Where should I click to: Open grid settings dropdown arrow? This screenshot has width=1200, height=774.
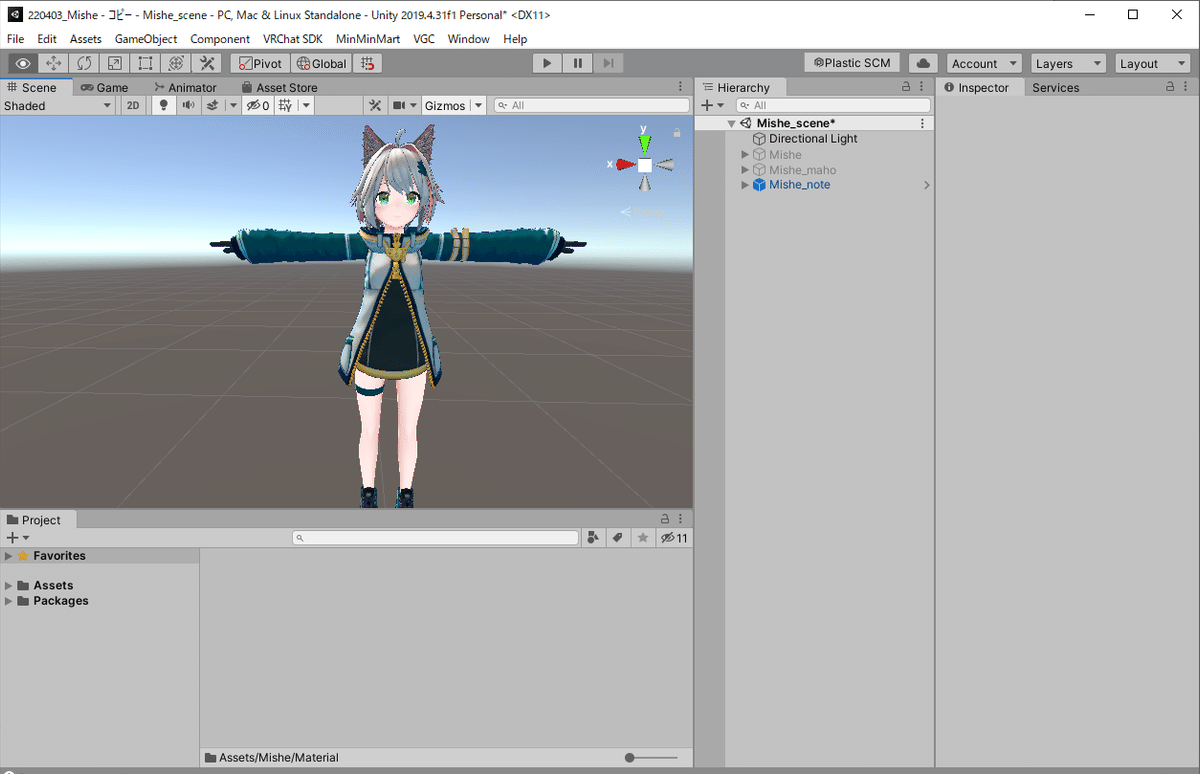pos(306,105)
